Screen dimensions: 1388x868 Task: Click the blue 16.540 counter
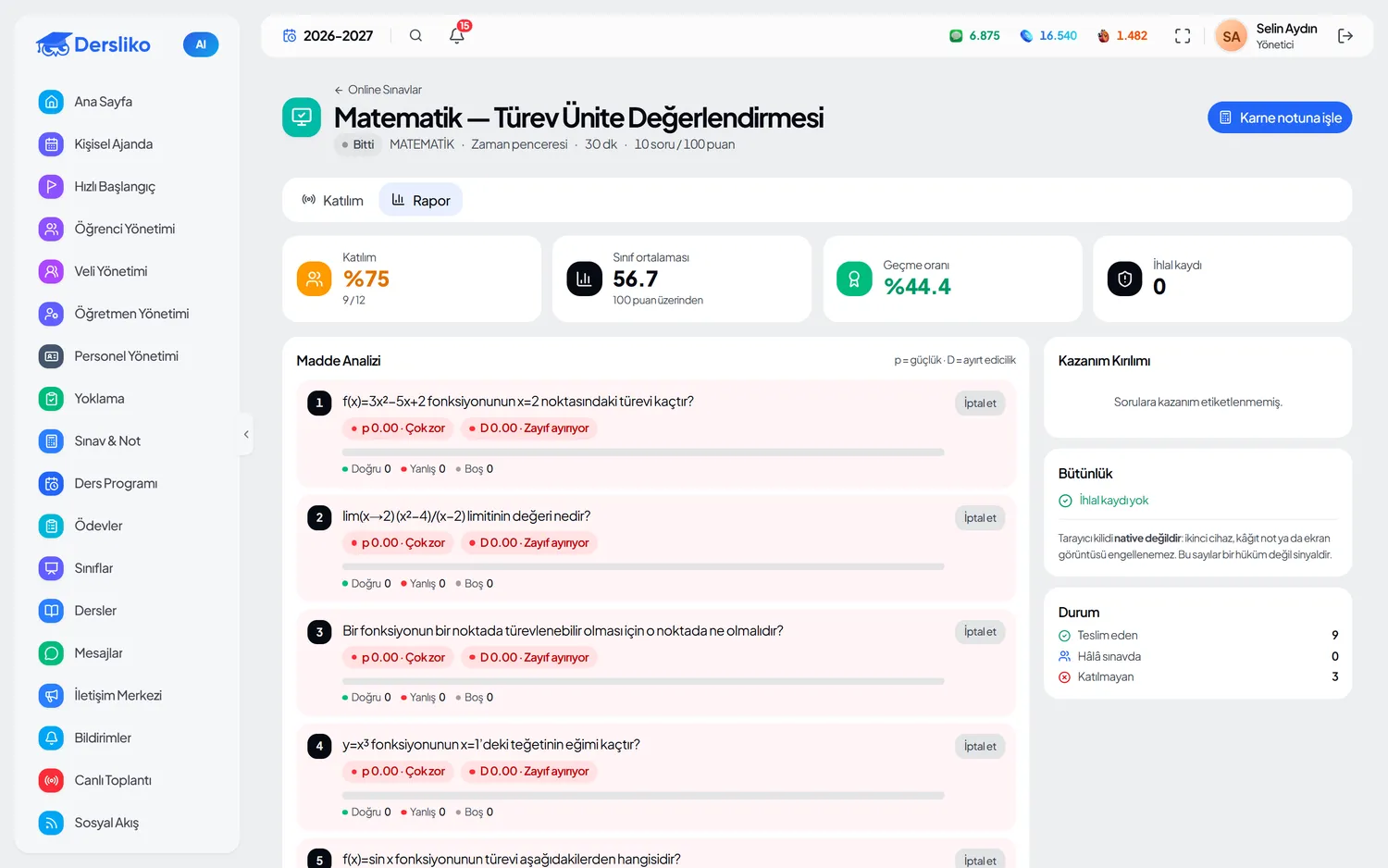click(x=1048, y=36)
